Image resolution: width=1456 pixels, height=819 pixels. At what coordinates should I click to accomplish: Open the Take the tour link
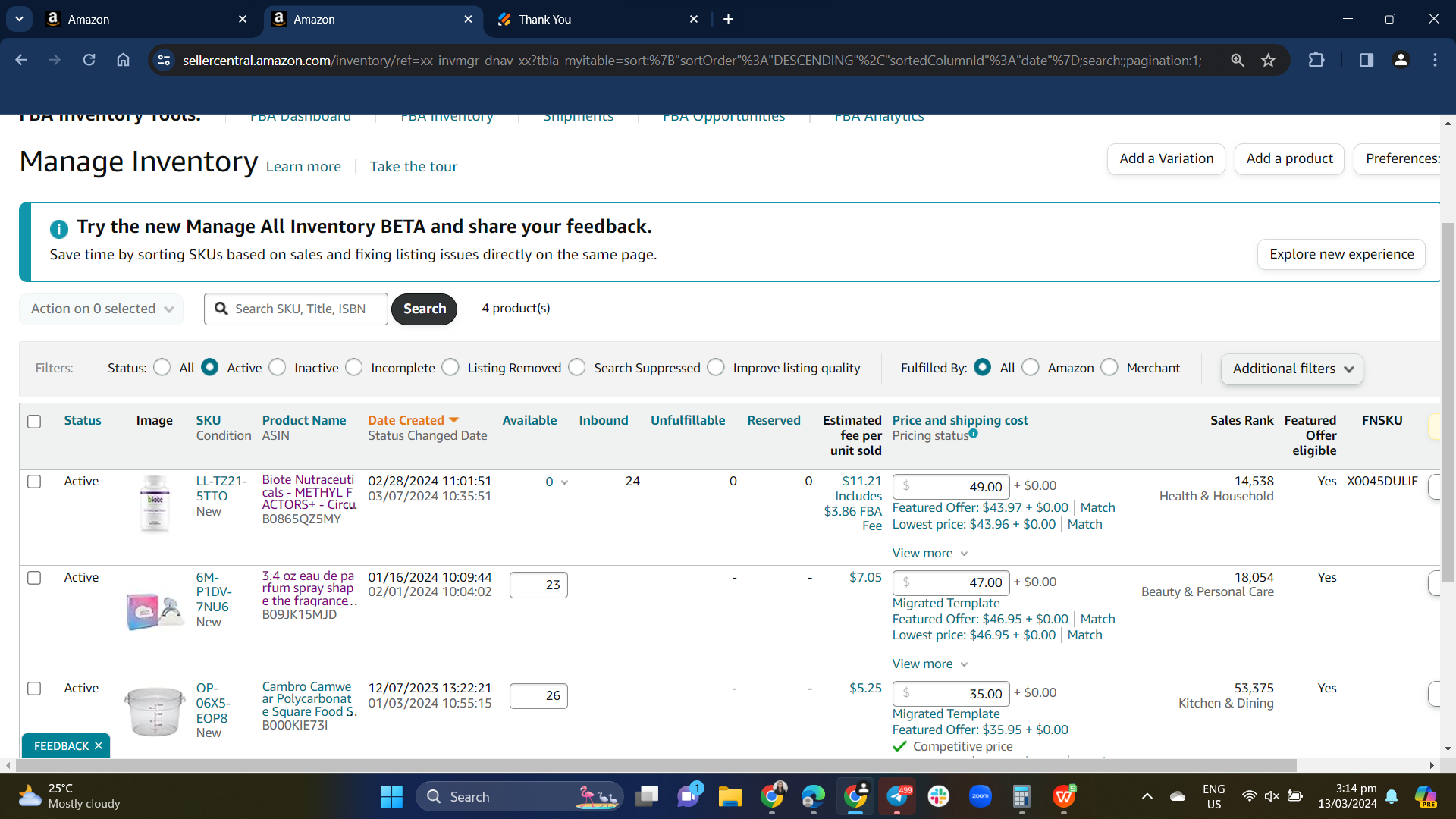click(413, 167)
